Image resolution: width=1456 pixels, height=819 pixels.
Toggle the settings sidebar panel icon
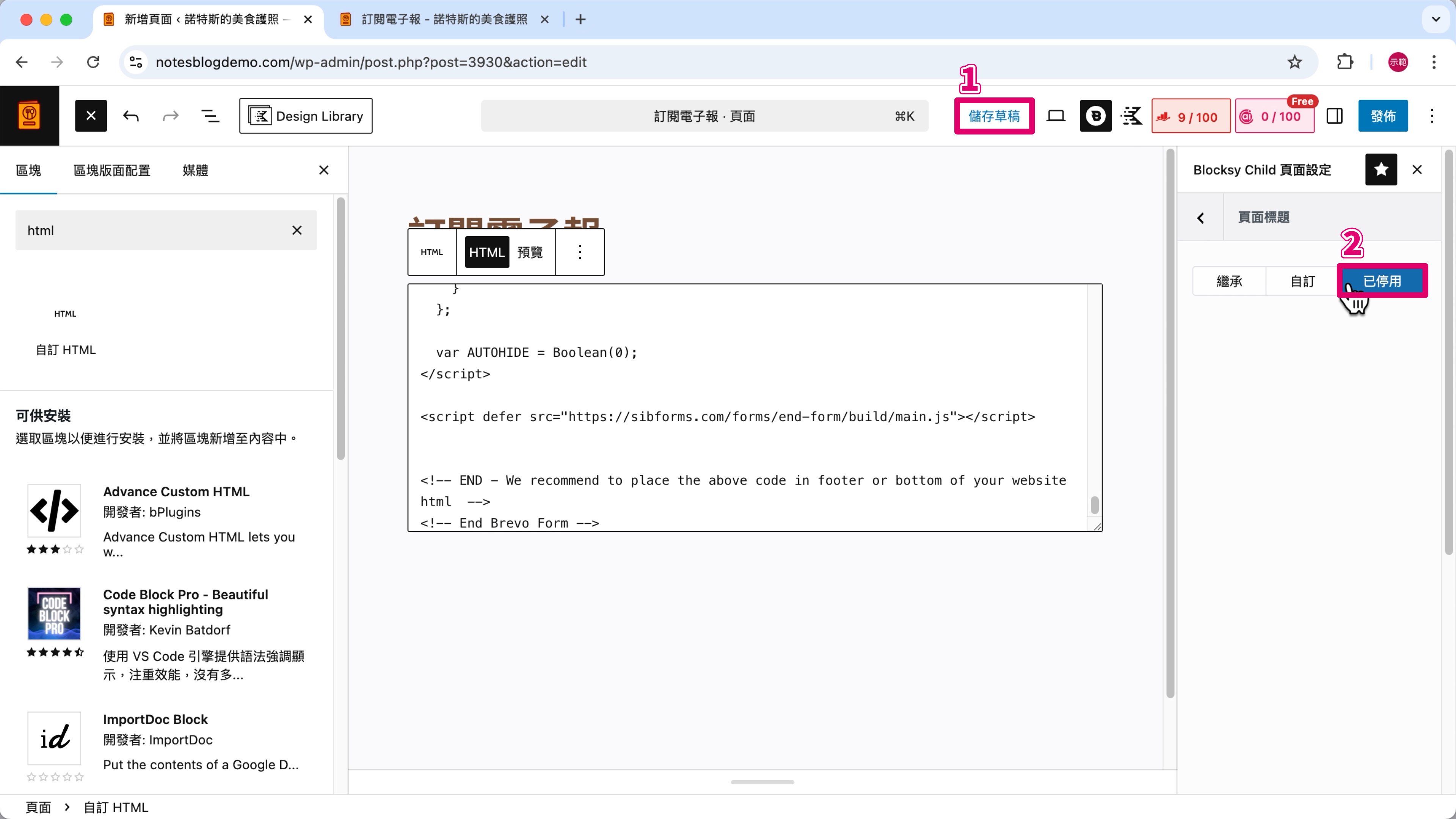click(1335, 116)
